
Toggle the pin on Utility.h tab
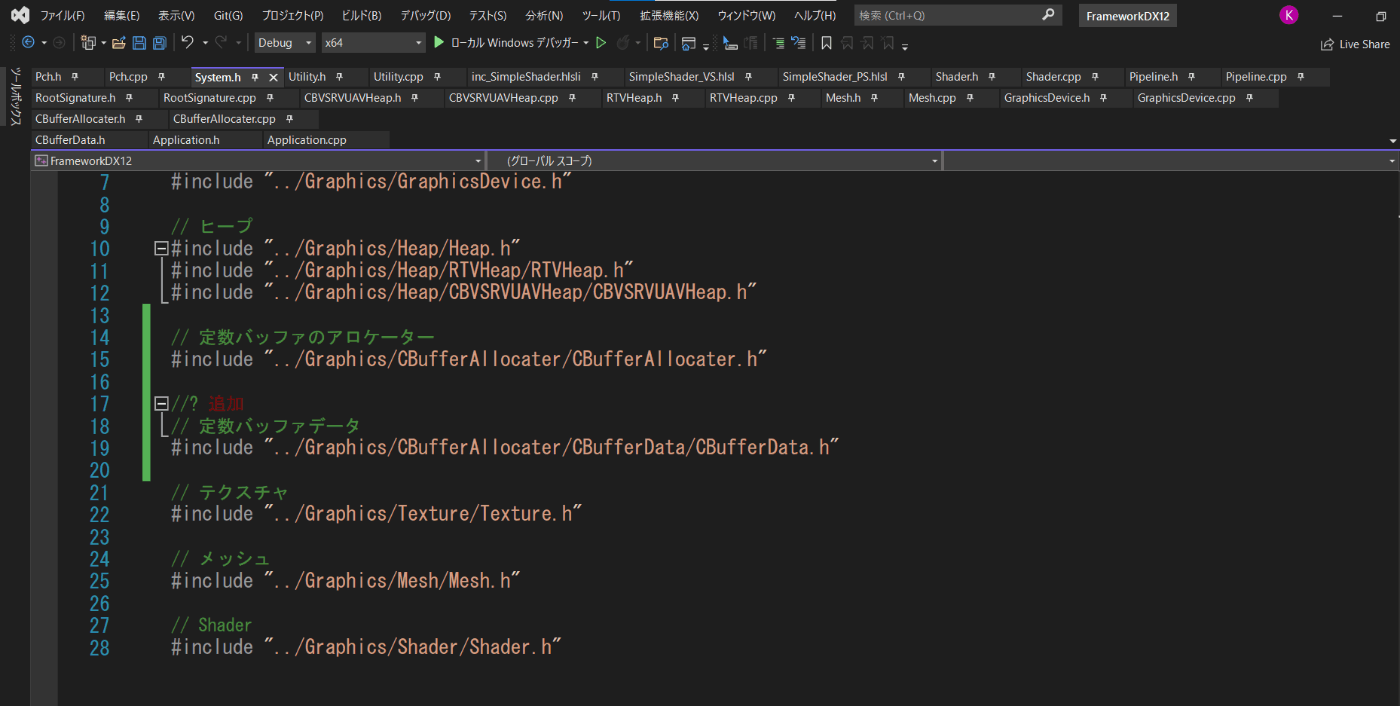[338, 77]
